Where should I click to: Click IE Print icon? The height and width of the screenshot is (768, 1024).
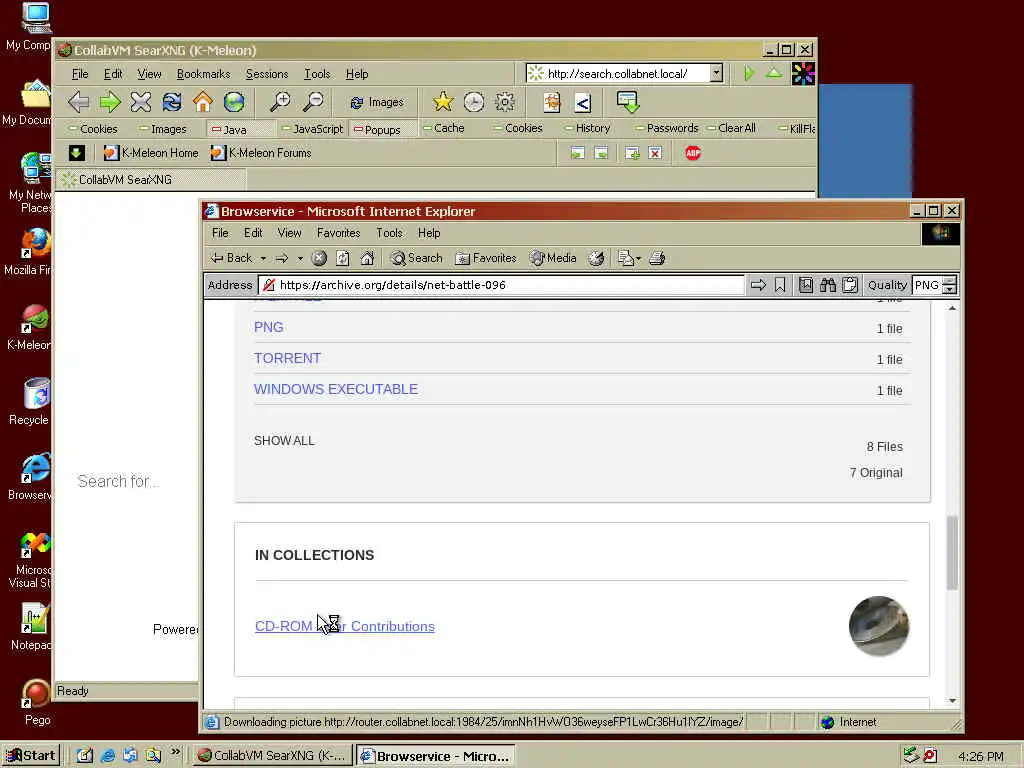(657, 258)
